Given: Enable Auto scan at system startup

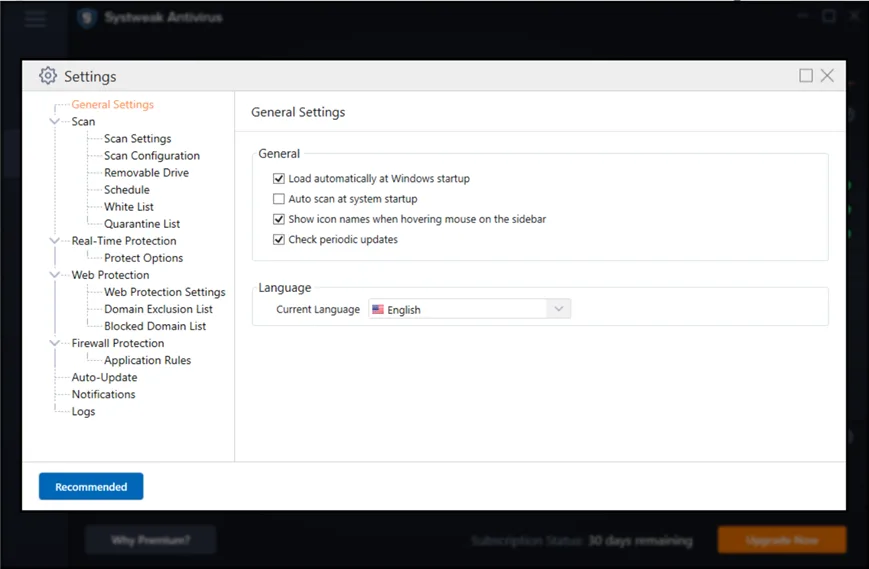Looking at the screenshot, I should (279, 199).
